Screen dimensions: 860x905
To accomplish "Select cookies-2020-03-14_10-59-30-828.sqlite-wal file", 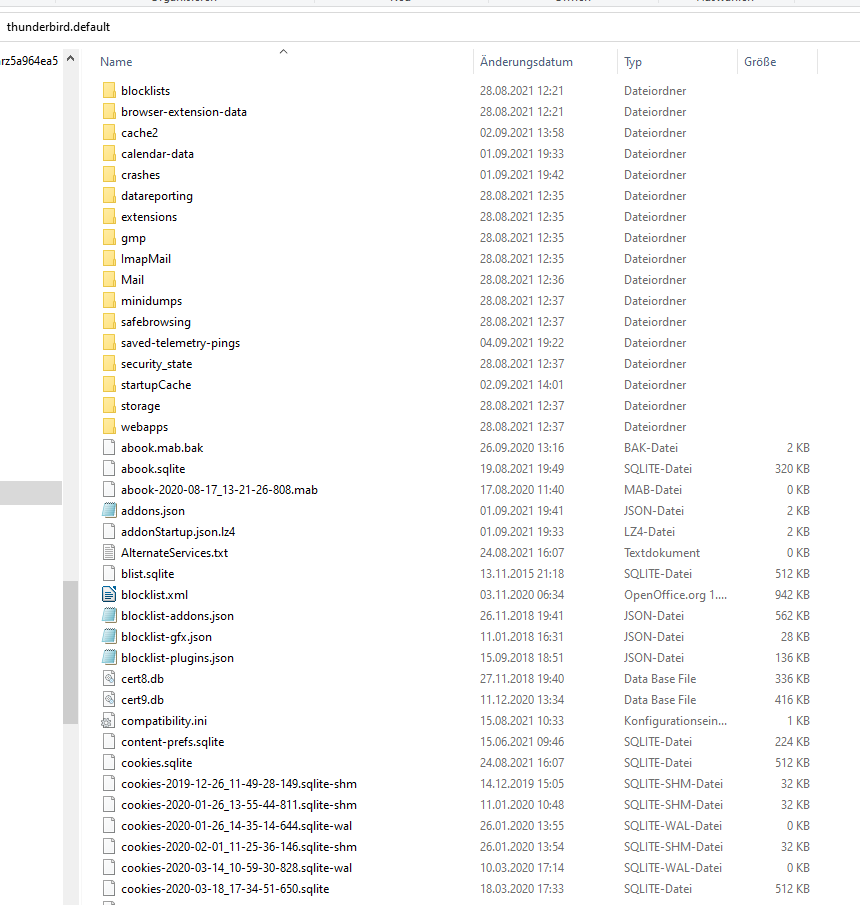I will point(237,867).
